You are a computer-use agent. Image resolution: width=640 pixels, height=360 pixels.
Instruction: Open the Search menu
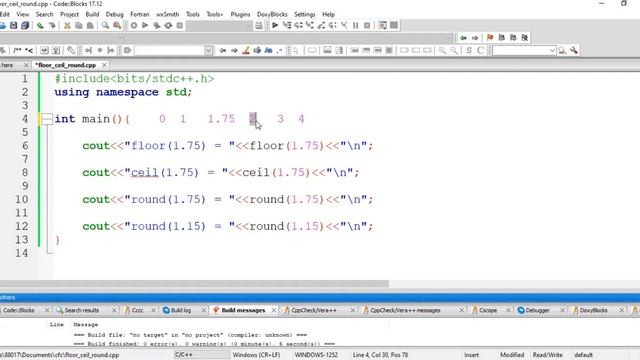point(44,14)
